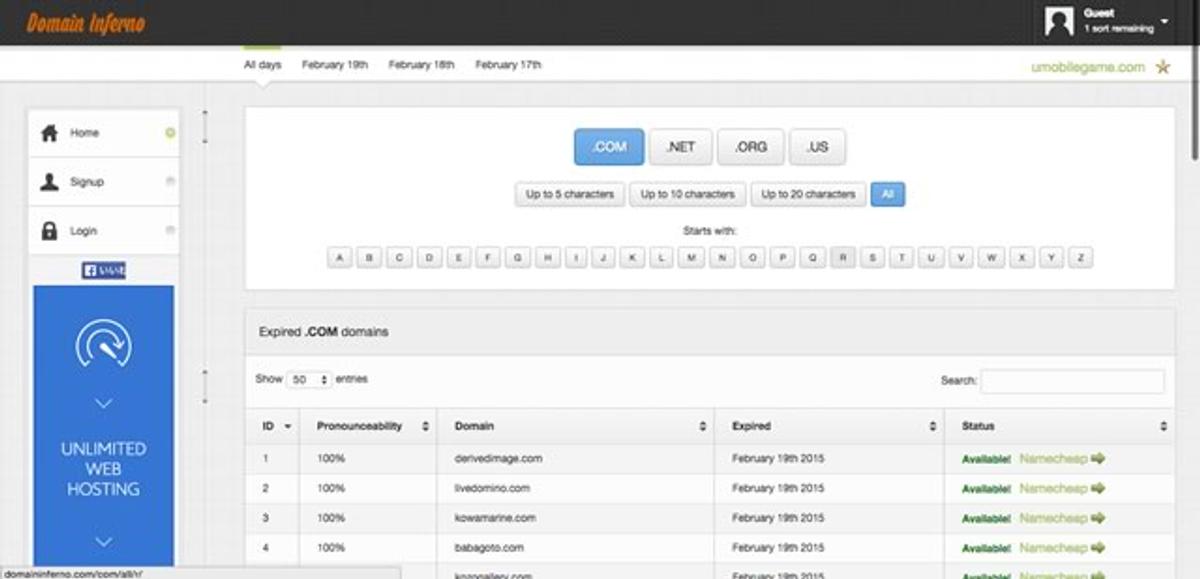
Task: Click the speedometer icon in hosting ad
Action: [103, 342]
